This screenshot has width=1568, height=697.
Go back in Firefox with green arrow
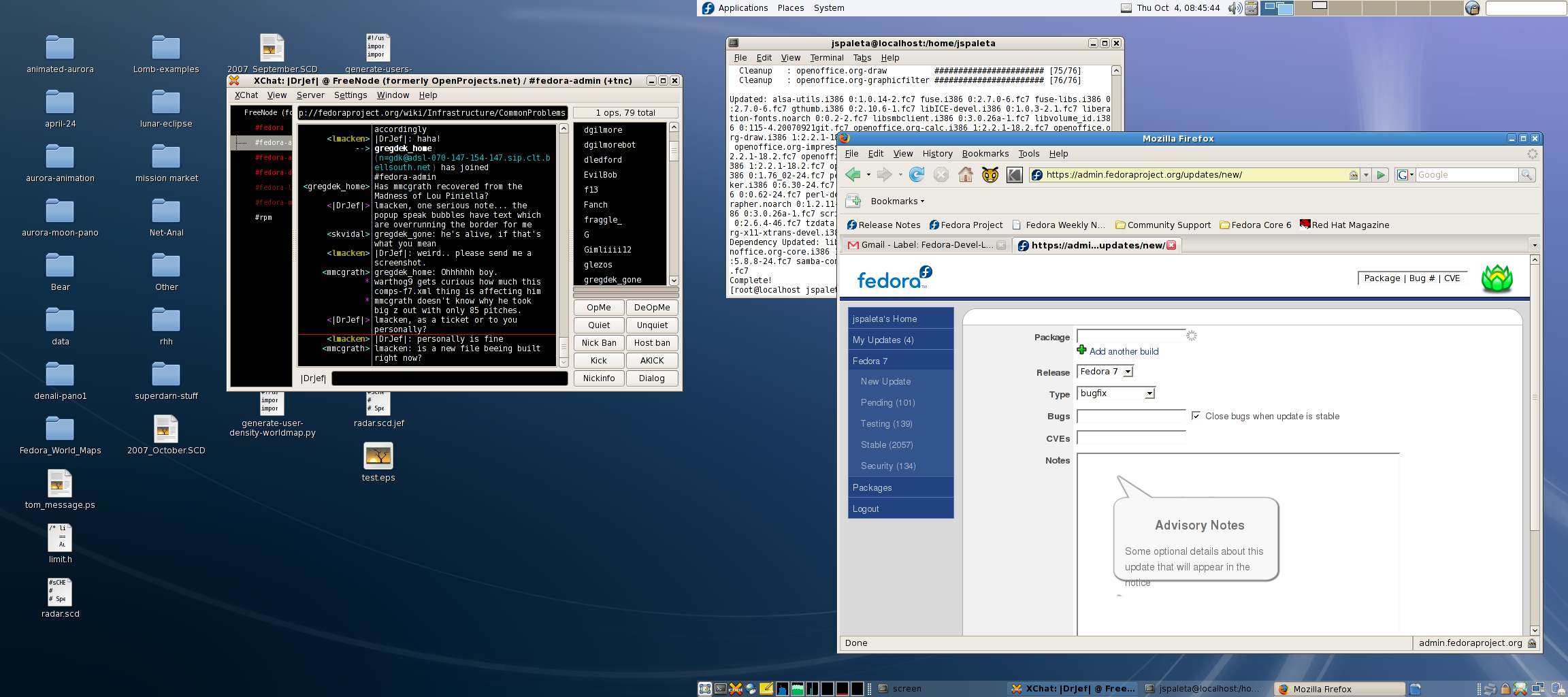pos(852,175)
